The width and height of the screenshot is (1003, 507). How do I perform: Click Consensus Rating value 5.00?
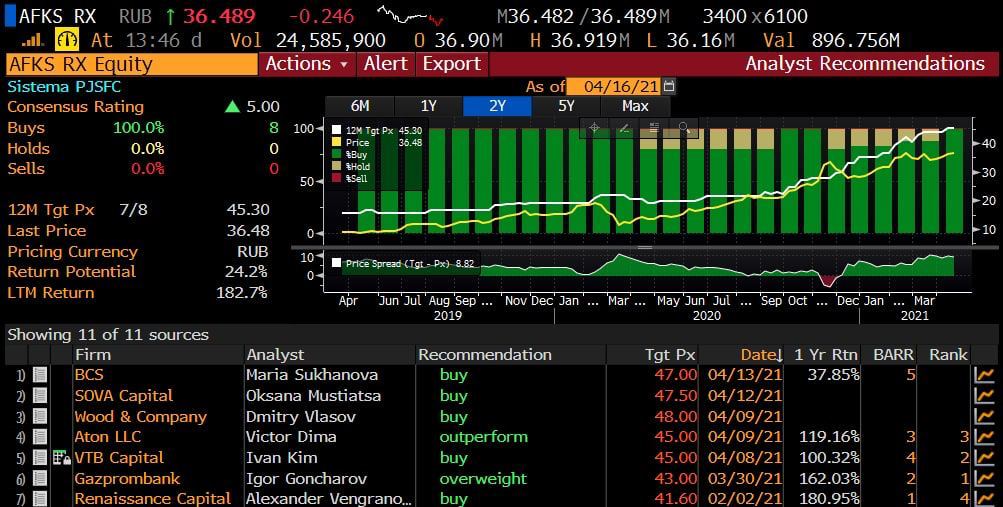[263, 107]
